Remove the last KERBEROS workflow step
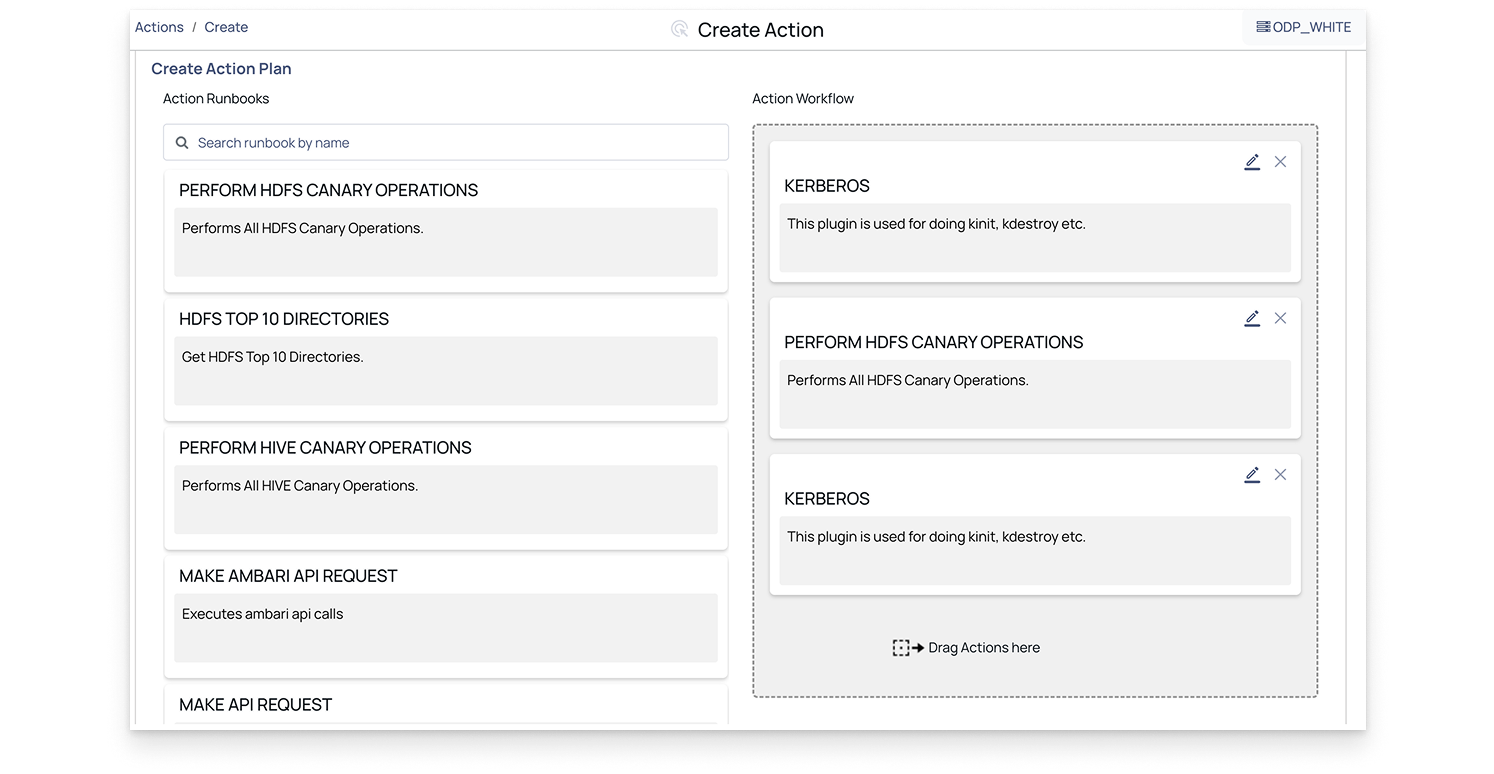1494x774 pixels. pyautogui.click(x=1280, y=475)
